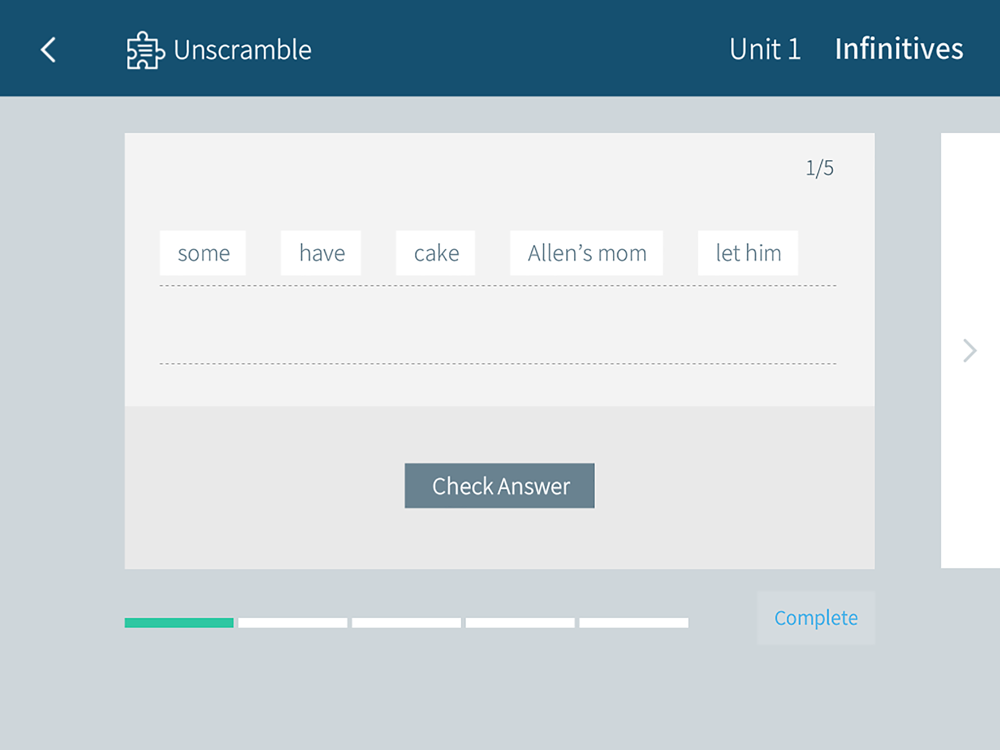Click the Check Answer button
Image resolution: width=1000 pixels, height=750 pixels.
click(499, 486)
